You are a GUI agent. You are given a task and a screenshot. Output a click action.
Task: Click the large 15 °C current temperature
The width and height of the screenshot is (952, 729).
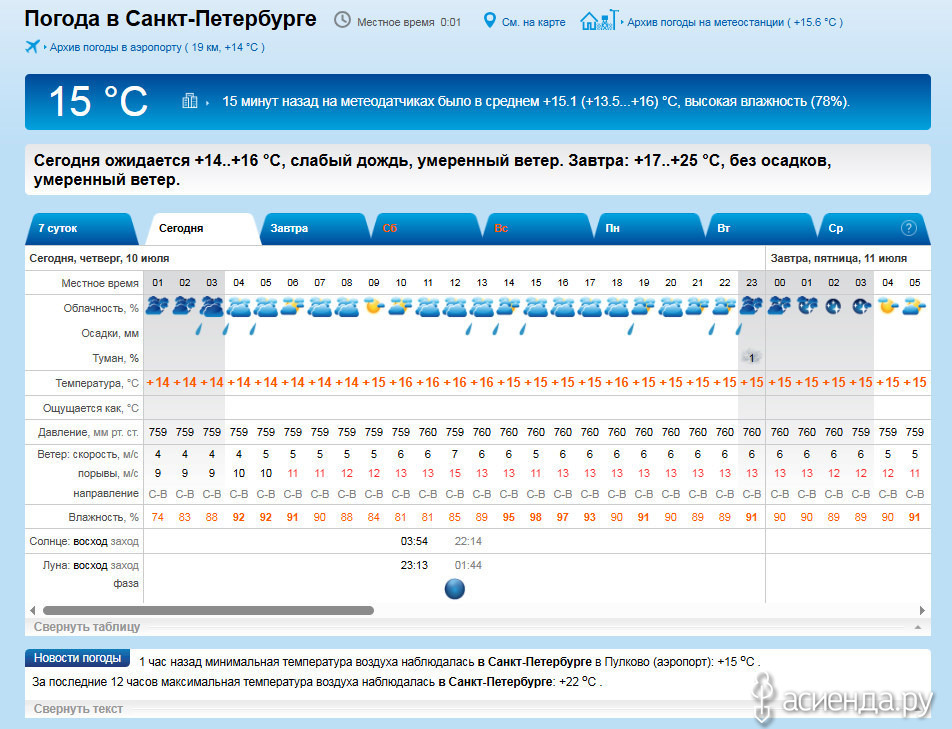pos(98,101)
